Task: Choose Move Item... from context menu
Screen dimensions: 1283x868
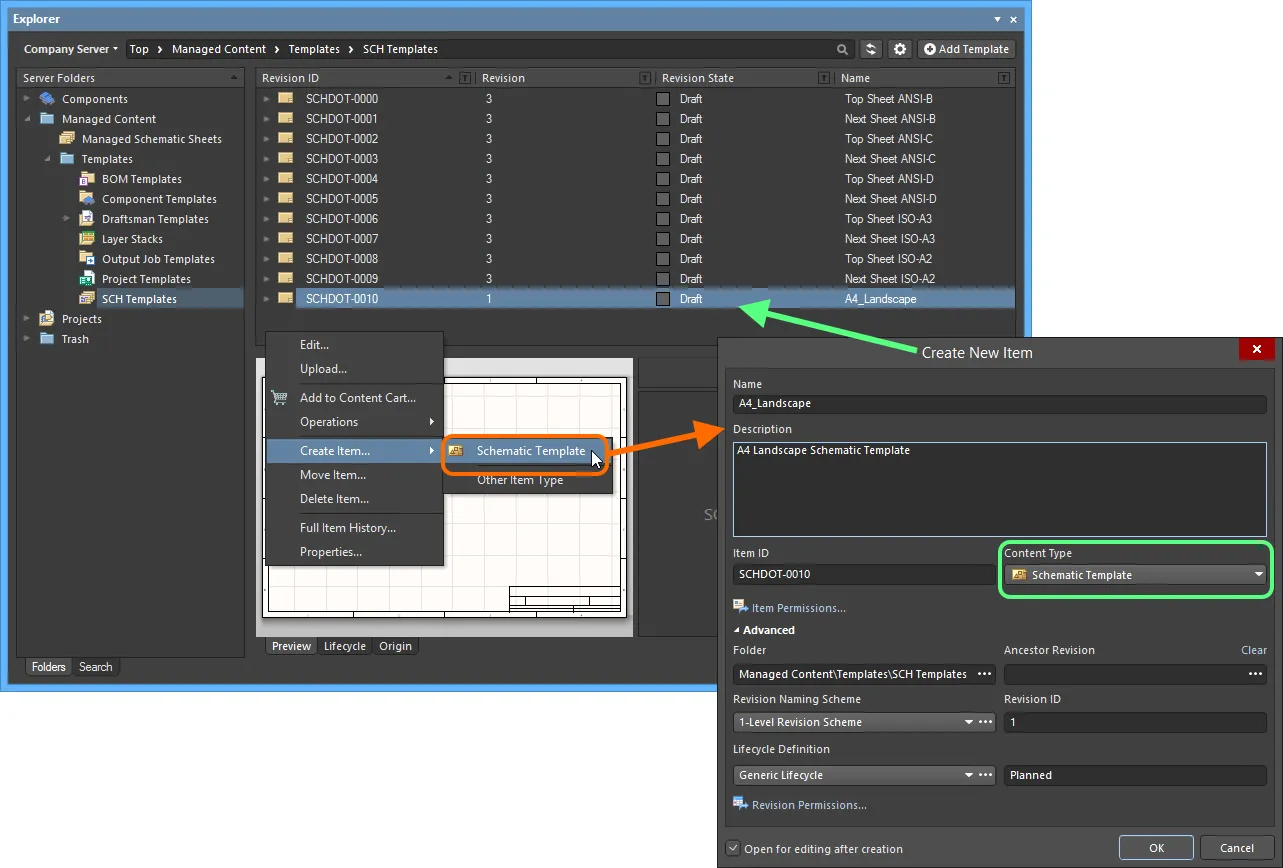Action: [x=355, y=475]
